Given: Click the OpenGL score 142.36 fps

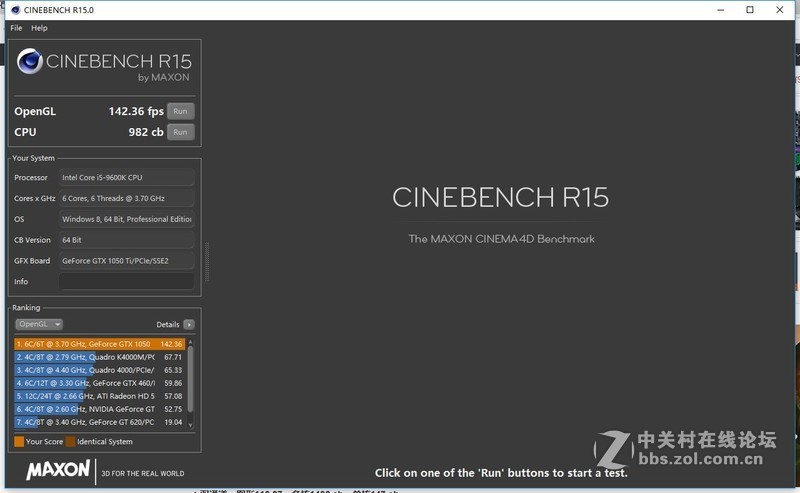Looking at the screenshot, I should [x=136, y=111].
